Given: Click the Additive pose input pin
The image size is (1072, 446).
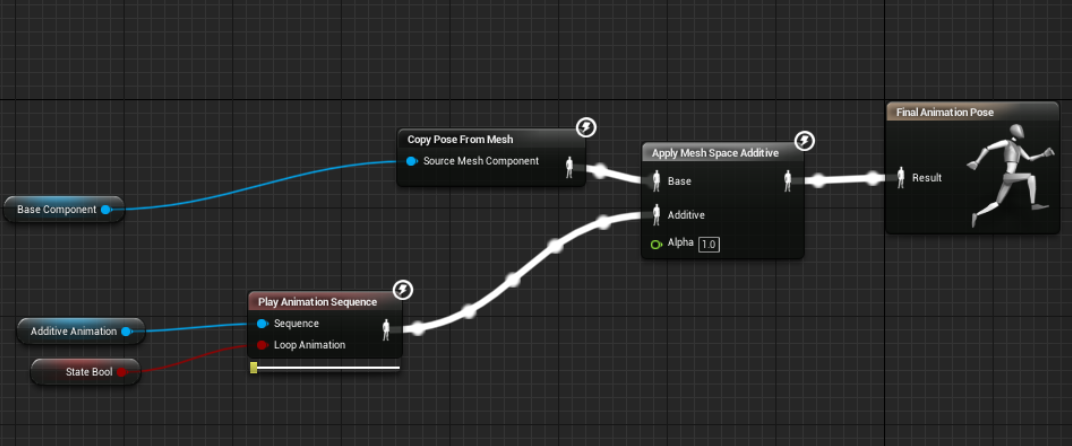Looking at the screenshot, I should [656, 214].
